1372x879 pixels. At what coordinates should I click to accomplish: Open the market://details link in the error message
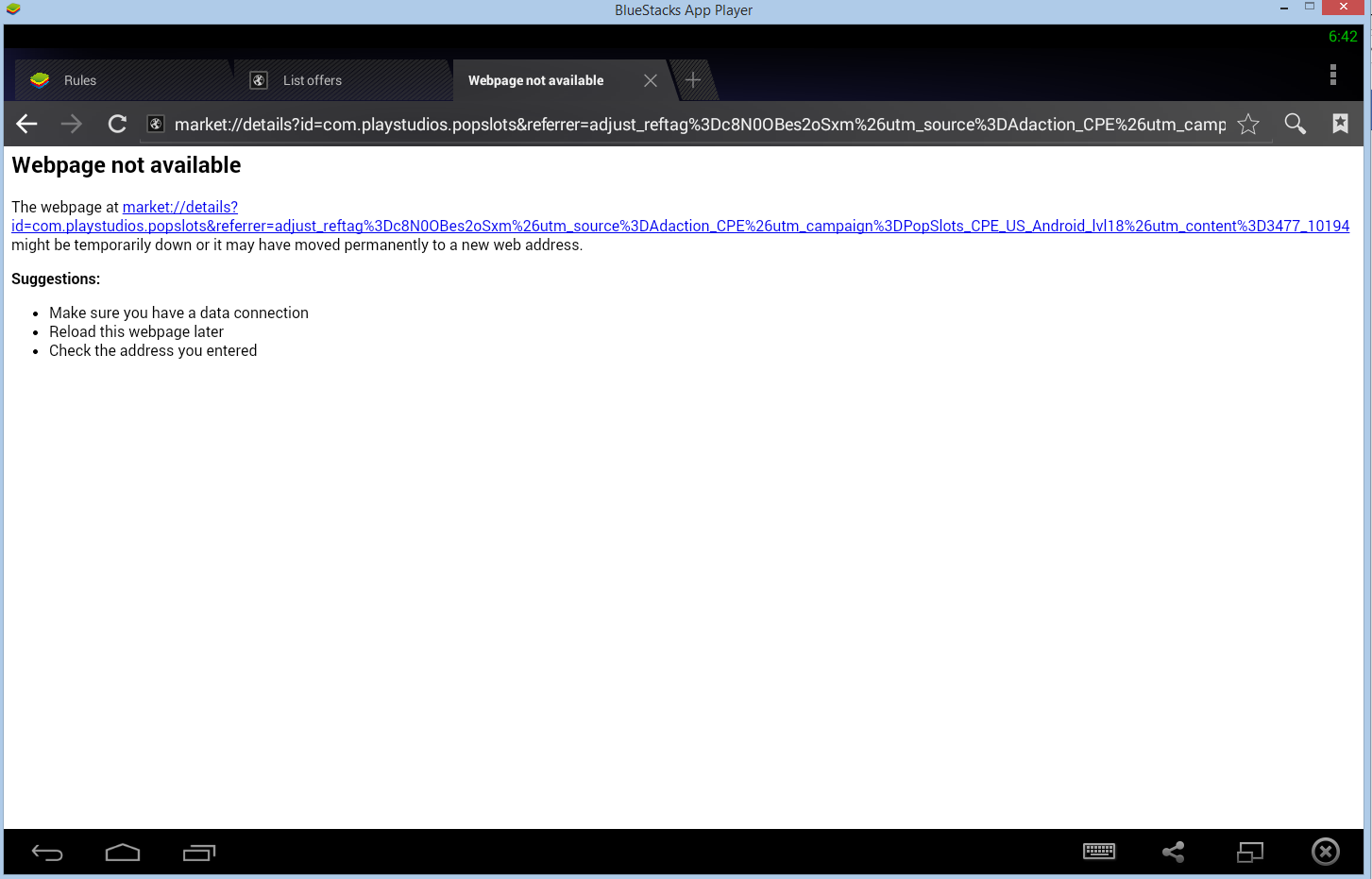(x=680, y=216)
